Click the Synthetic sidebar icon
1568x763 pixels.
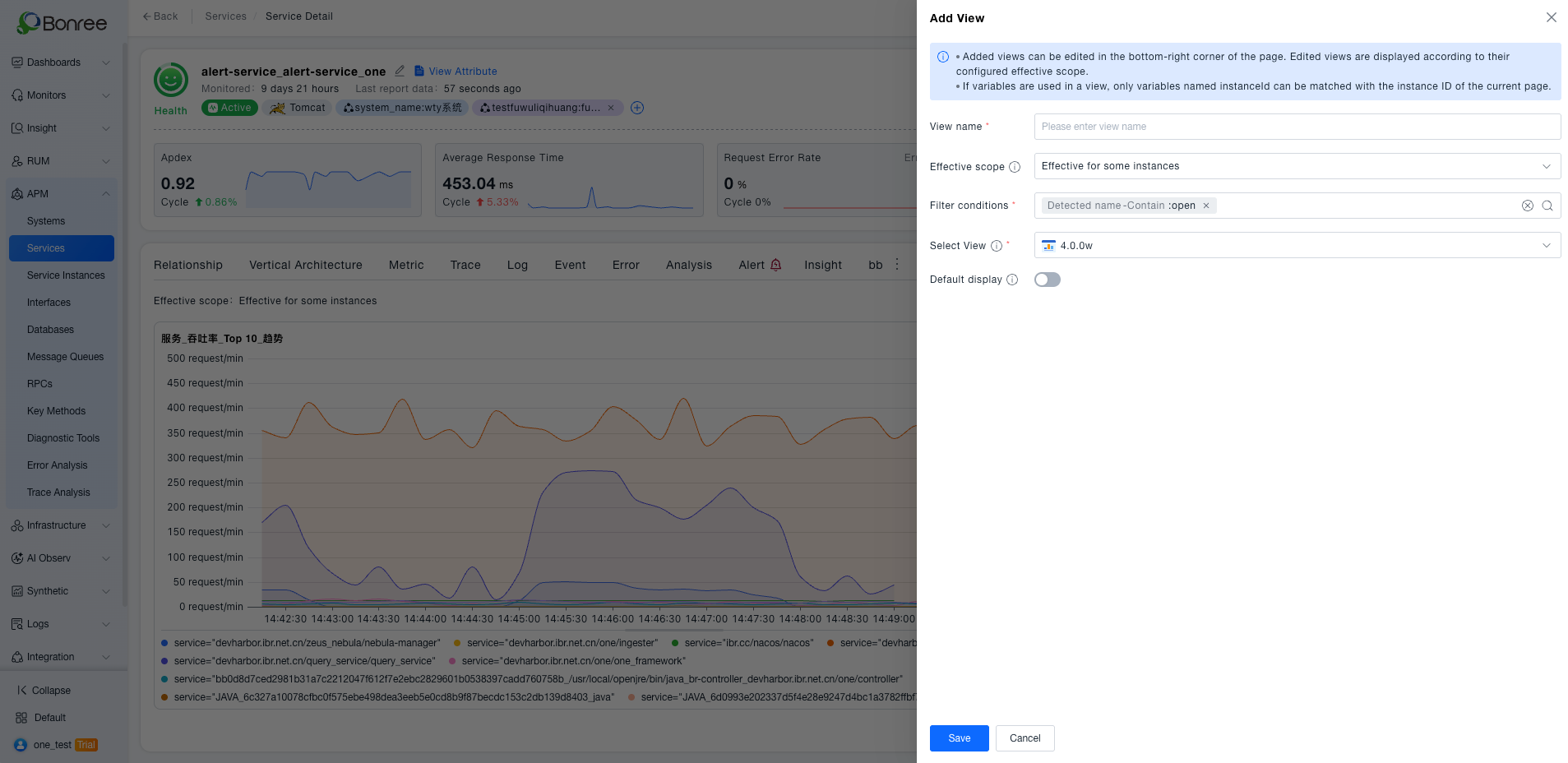(x=17, y=591)
